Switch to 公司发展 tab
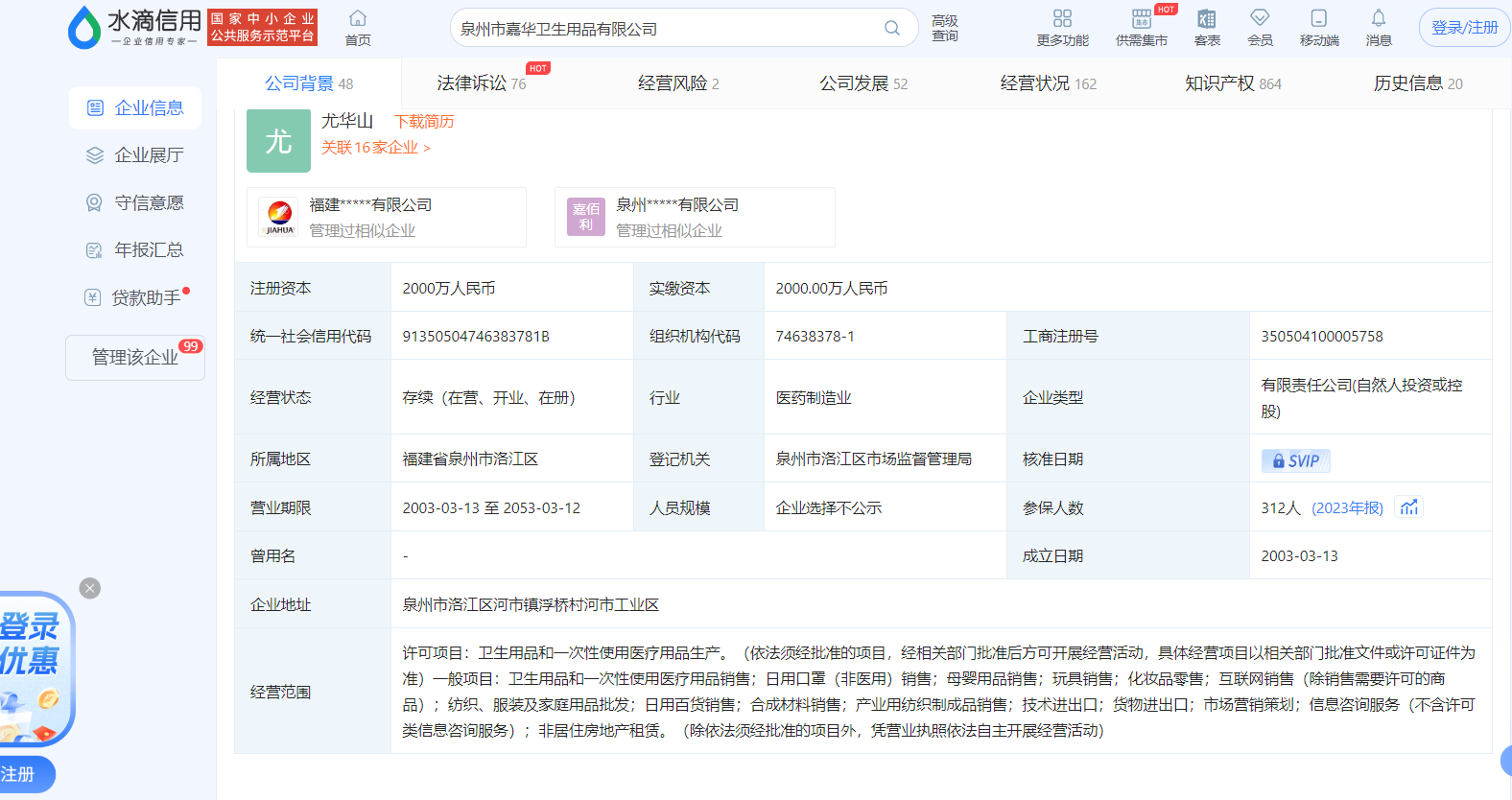Screen dimensions: 1512x800 tap(863, 83)
